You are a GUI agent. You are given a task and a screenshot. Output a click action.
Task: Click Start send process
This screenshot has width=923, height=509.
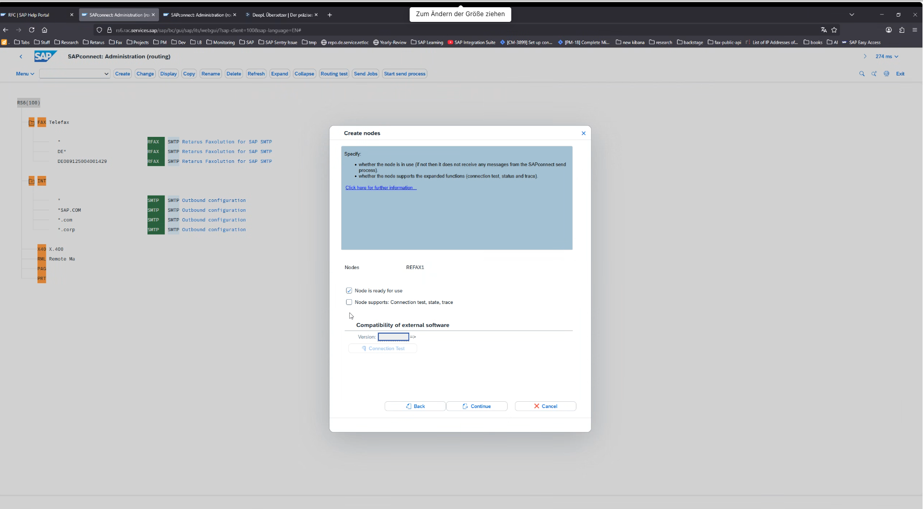click(404, 74)
